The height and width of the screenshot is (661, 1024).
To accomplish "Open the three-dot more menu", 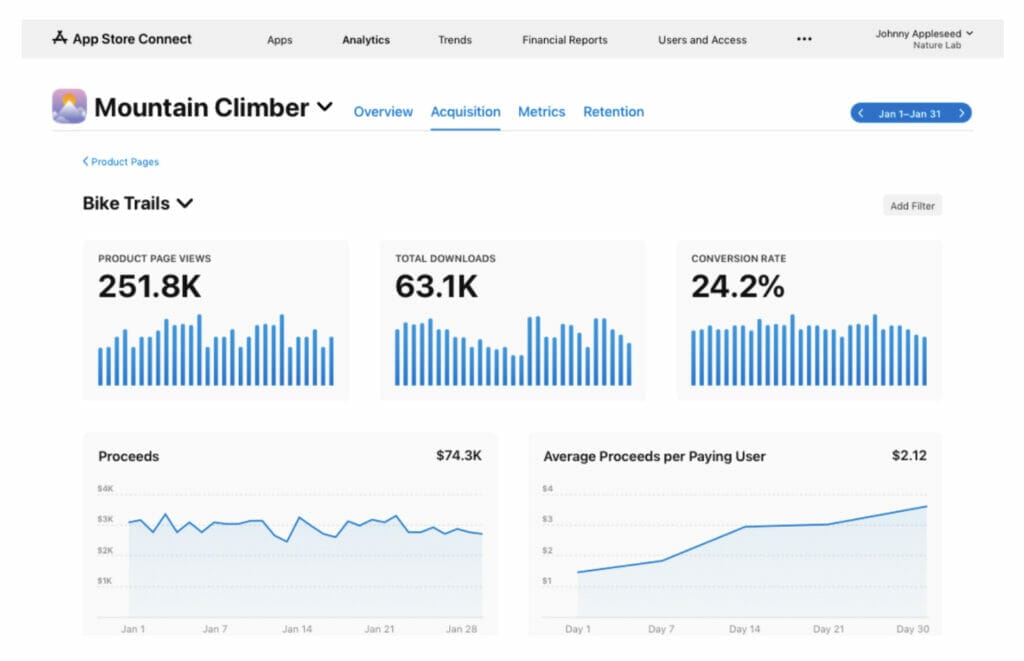I will (x=804, y=39).
